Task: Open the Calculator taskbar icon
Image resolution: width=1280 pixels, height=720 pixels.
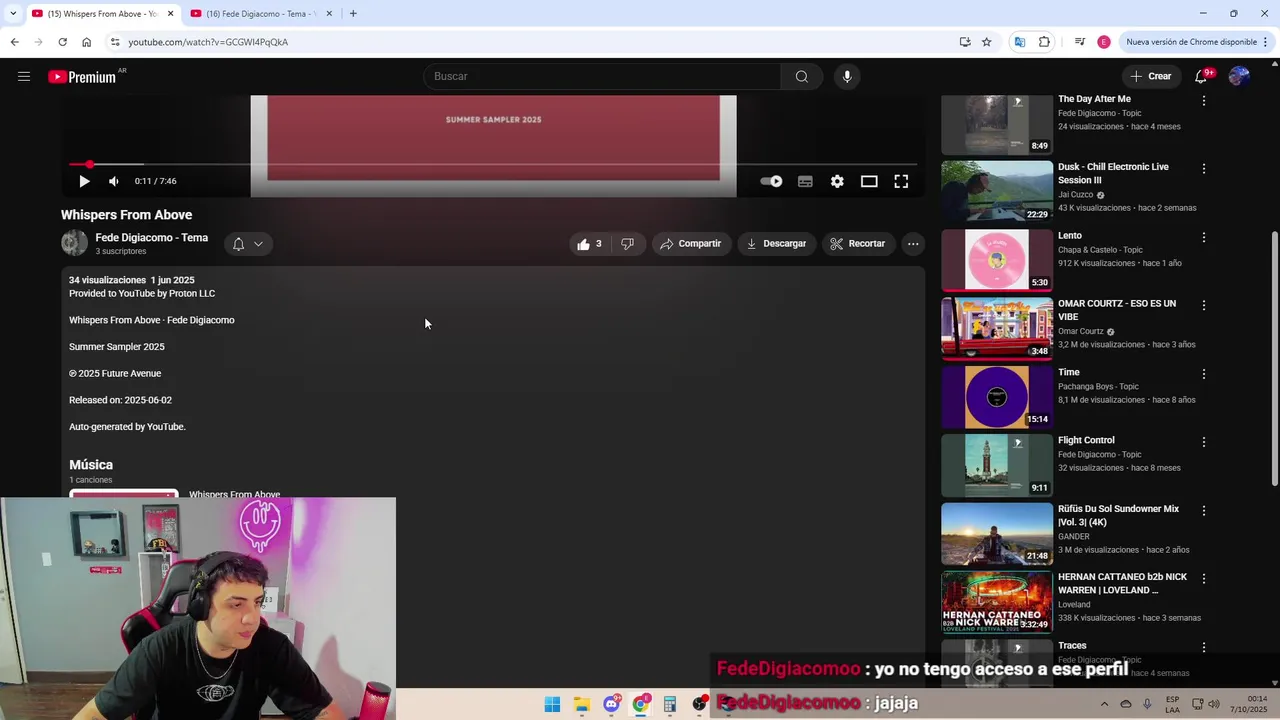Action: pos(670,704)
